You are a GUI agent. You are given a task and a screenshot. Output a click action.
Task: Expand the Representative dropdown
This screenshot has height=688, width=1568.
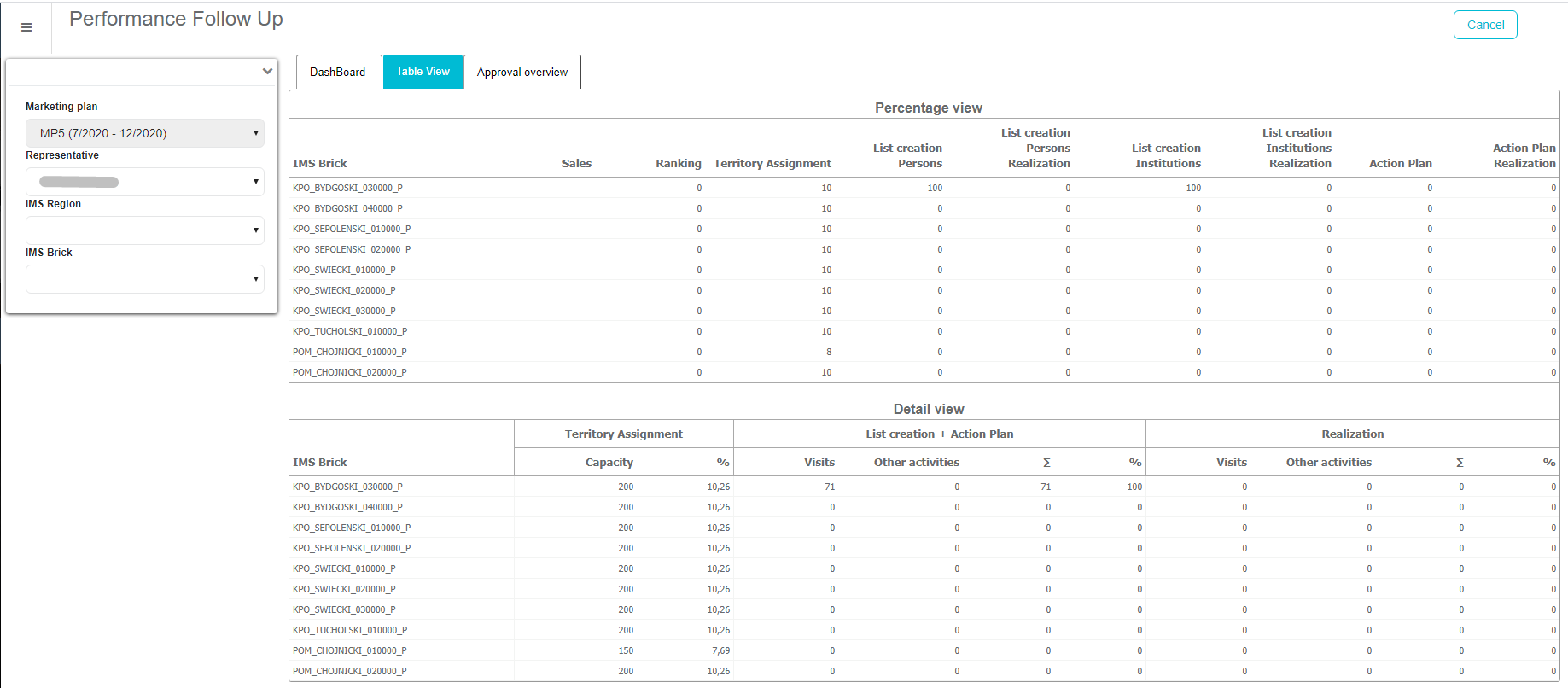tap(144, 182)
